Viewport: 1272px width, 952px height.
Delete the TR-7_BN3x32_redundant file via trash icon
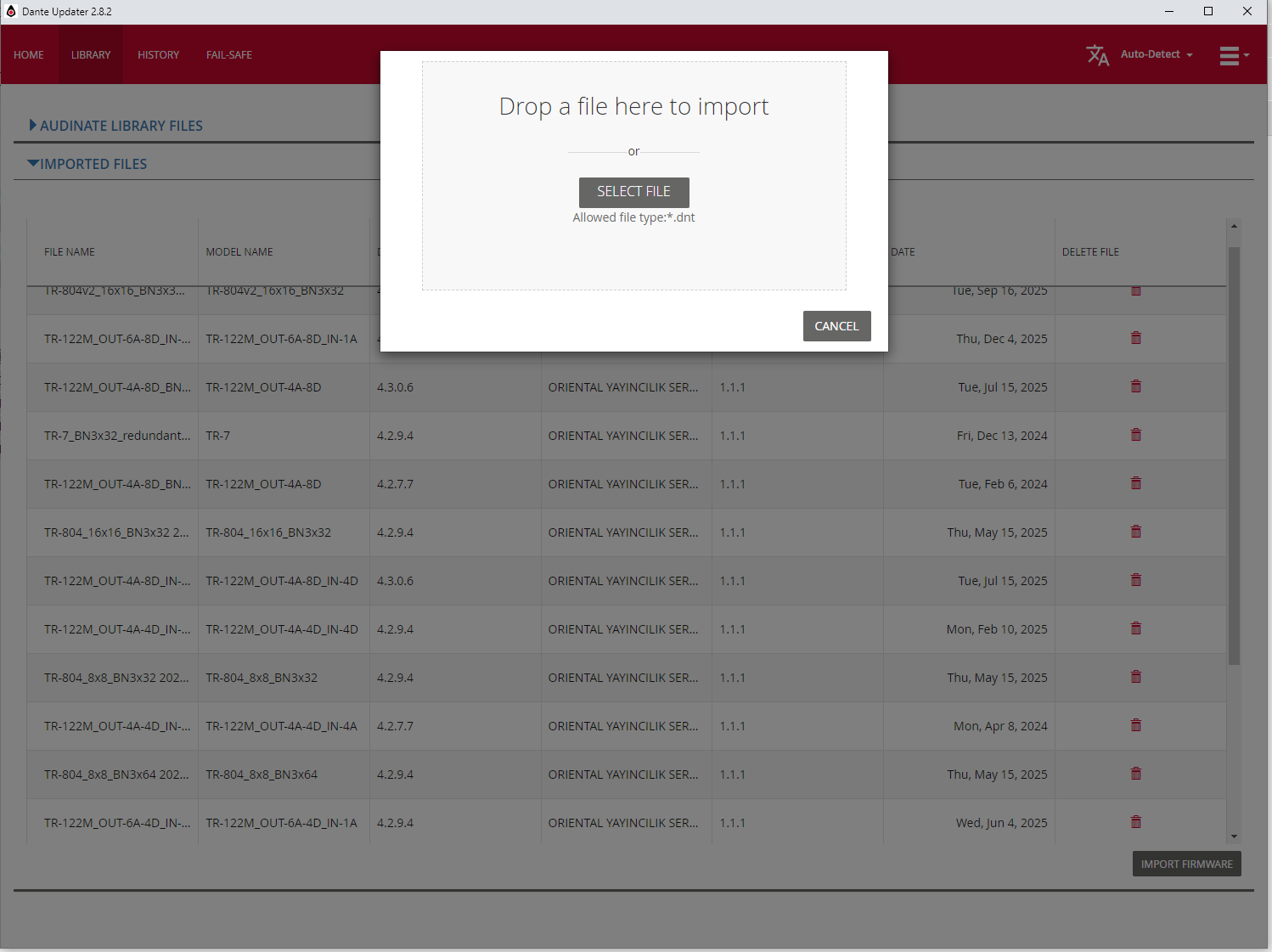click(1135, 435)
